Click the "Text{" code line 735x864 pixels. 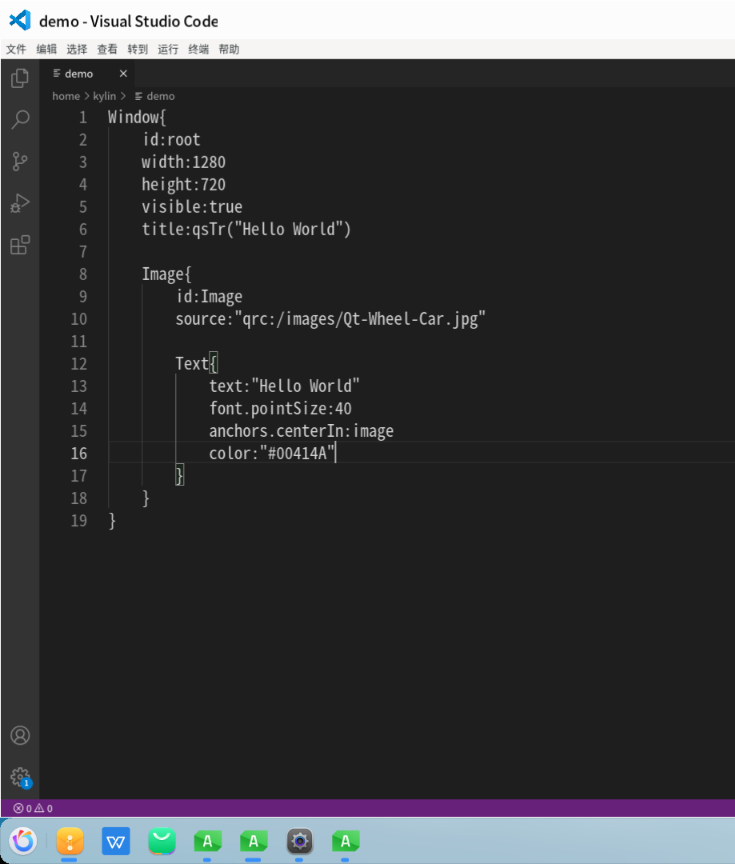click(197, 364)
